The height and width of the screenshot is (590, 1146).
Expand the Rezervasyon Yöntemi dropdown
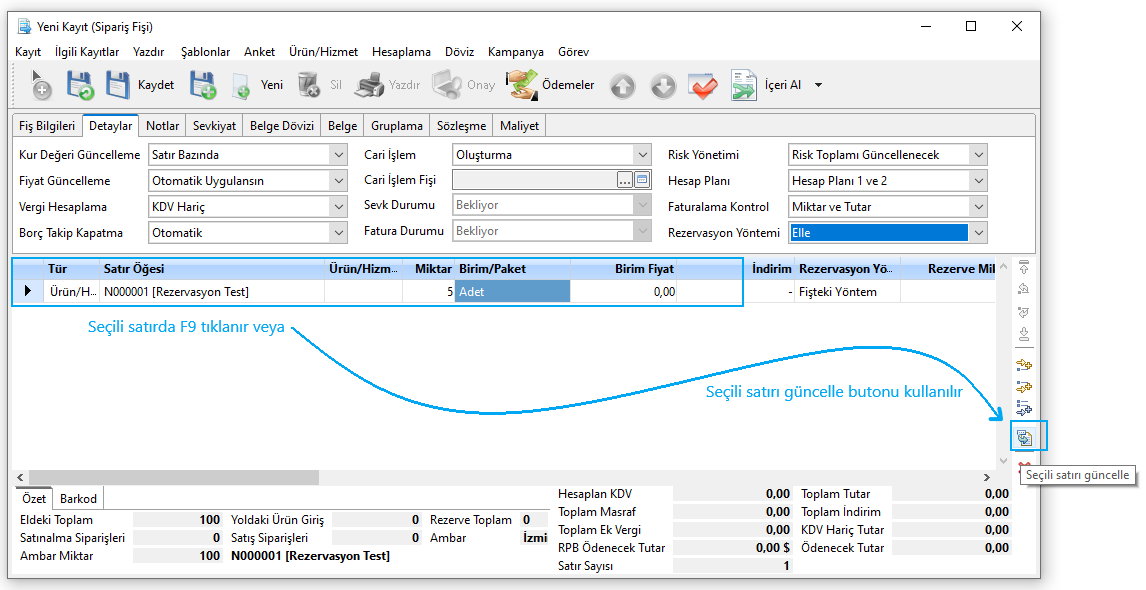tap(978, 233)
